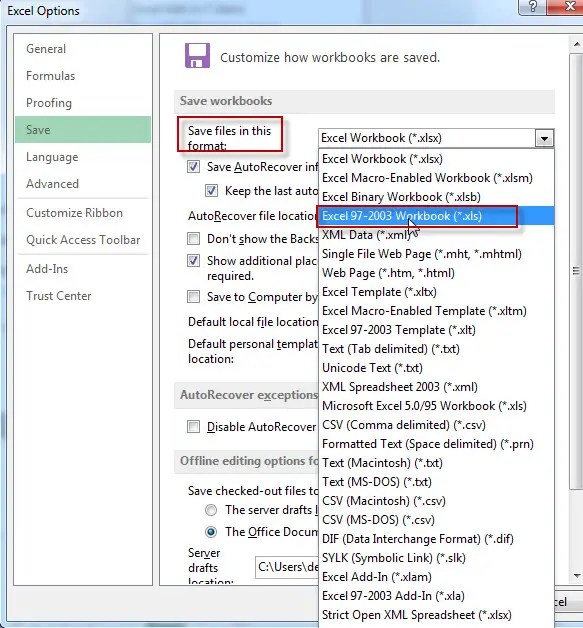Open the Trust Center category

tap(83, 296)
